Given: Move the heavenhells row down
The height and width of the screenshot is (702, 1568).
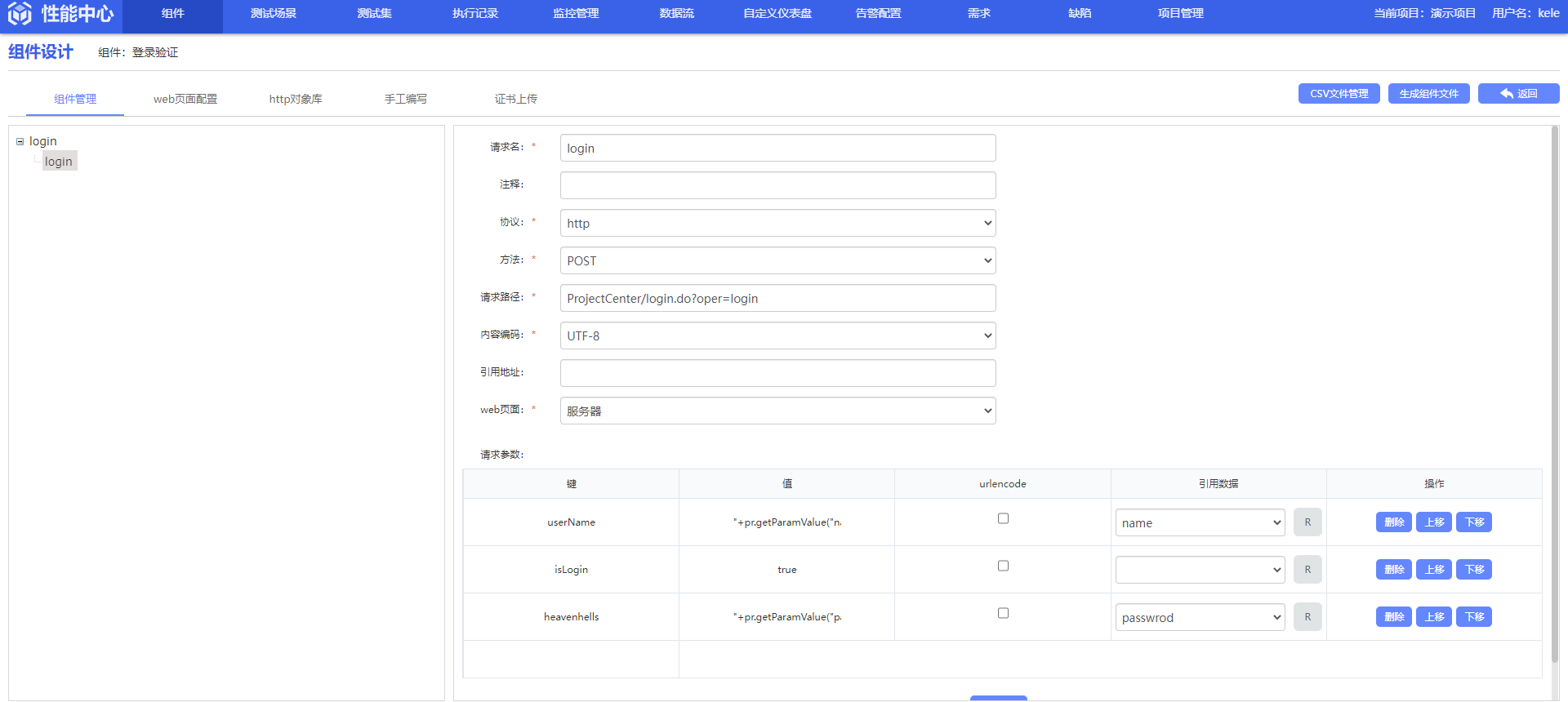Looking at the screenshot, I should pyautogui.click(x=1473, y=617).
